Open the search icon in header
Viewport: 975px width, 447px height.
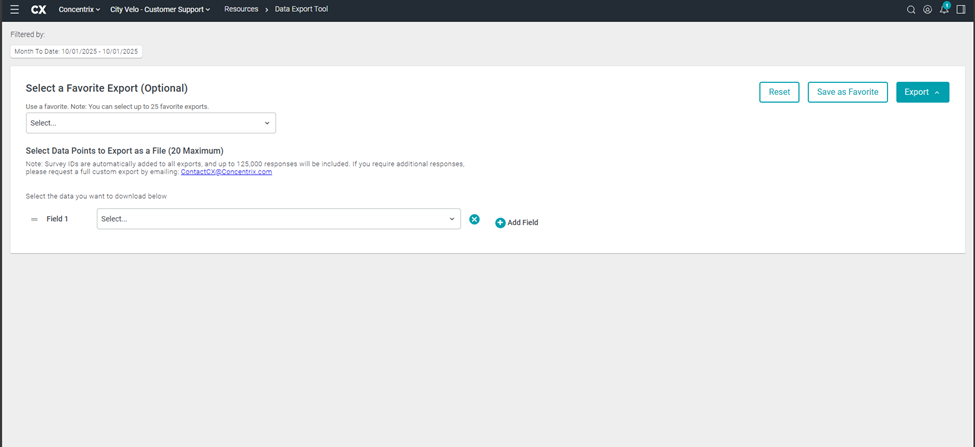pyautogui.click(x=911, y=10)
